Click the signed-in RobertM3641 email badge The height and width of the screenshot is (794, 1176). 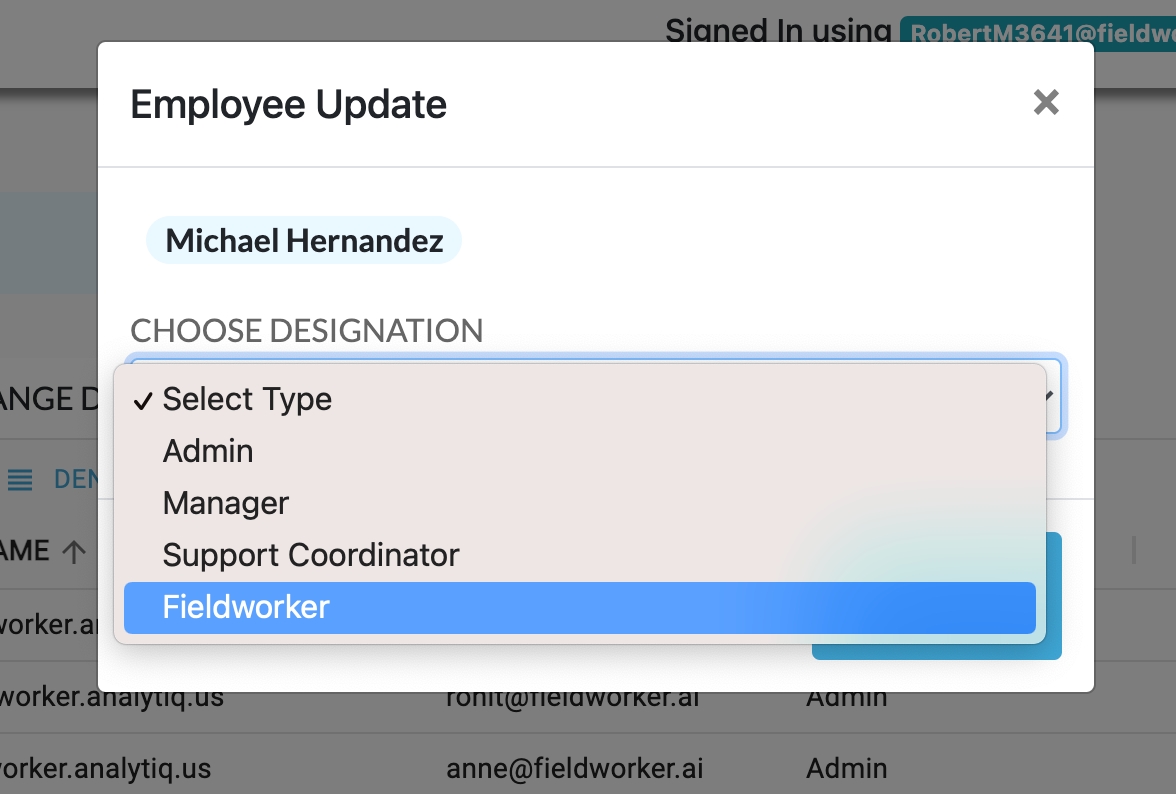pyautogui.click(x=1040, y=32)
